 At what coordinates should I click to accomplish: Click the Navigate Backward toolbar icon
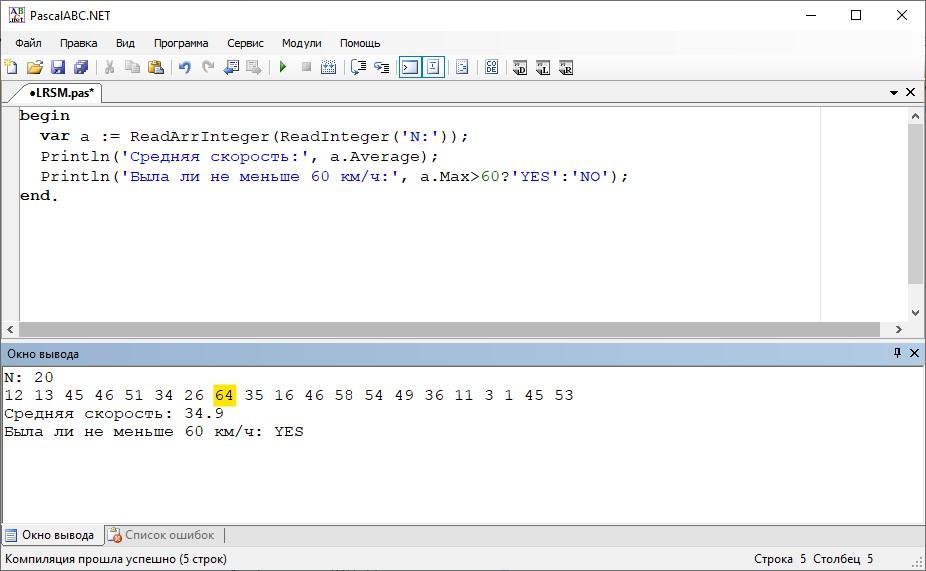(x=231, y=67)
